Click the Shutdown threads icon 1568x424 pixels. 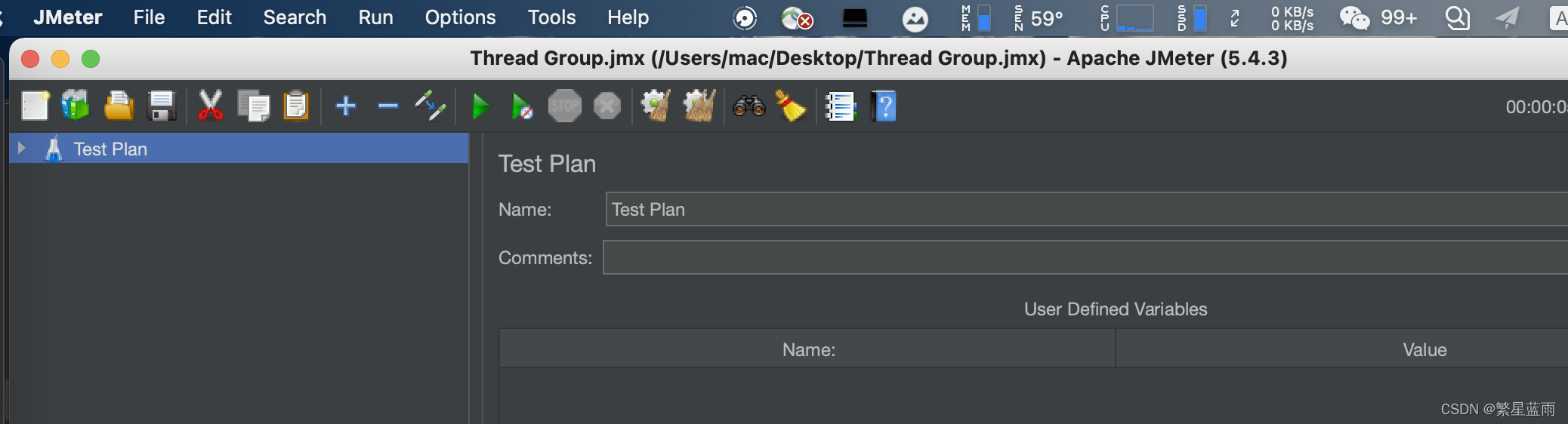click(607, 106)
